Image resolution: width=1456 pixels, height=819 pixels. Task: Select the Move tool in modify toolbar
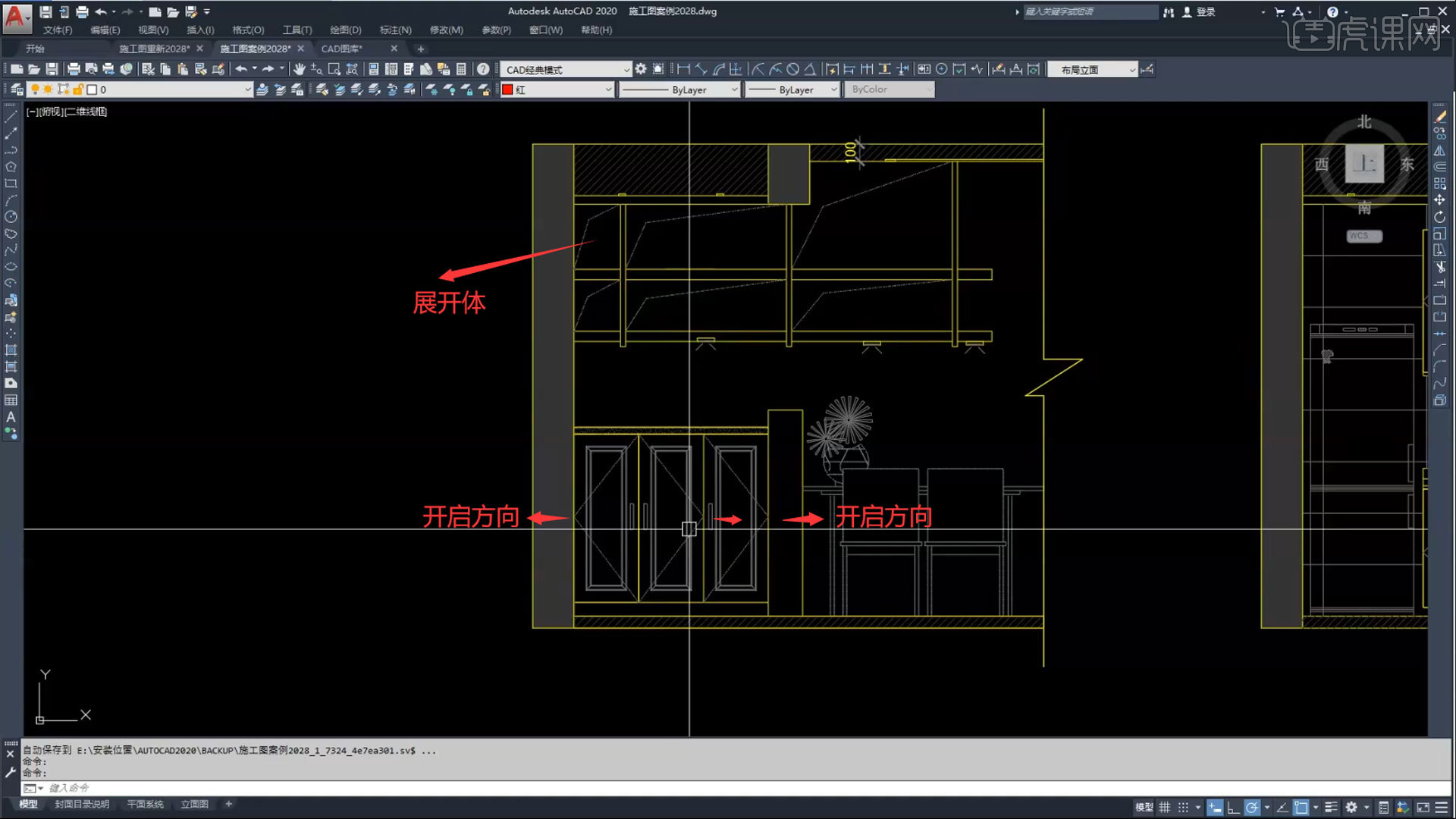coord(1440,200)
